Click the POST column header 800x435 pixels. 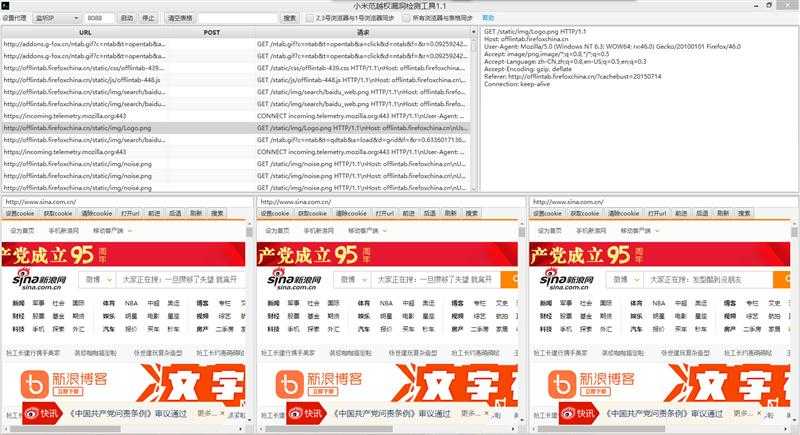(x=212, y=32)
